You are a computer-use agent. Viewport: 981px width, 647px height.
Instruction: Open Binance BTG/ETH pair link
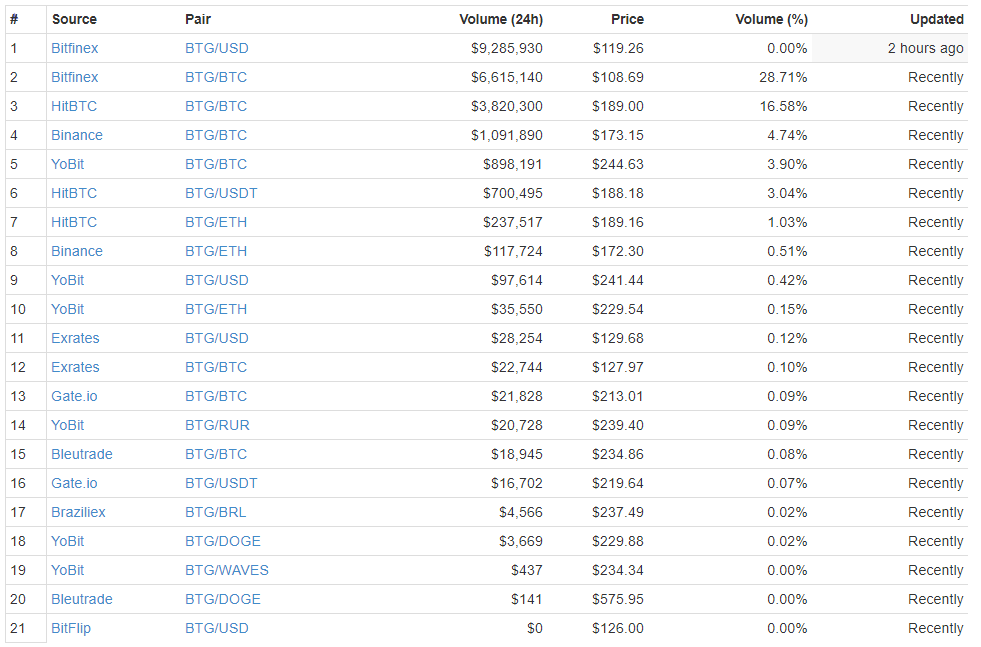tap(216, 251)
